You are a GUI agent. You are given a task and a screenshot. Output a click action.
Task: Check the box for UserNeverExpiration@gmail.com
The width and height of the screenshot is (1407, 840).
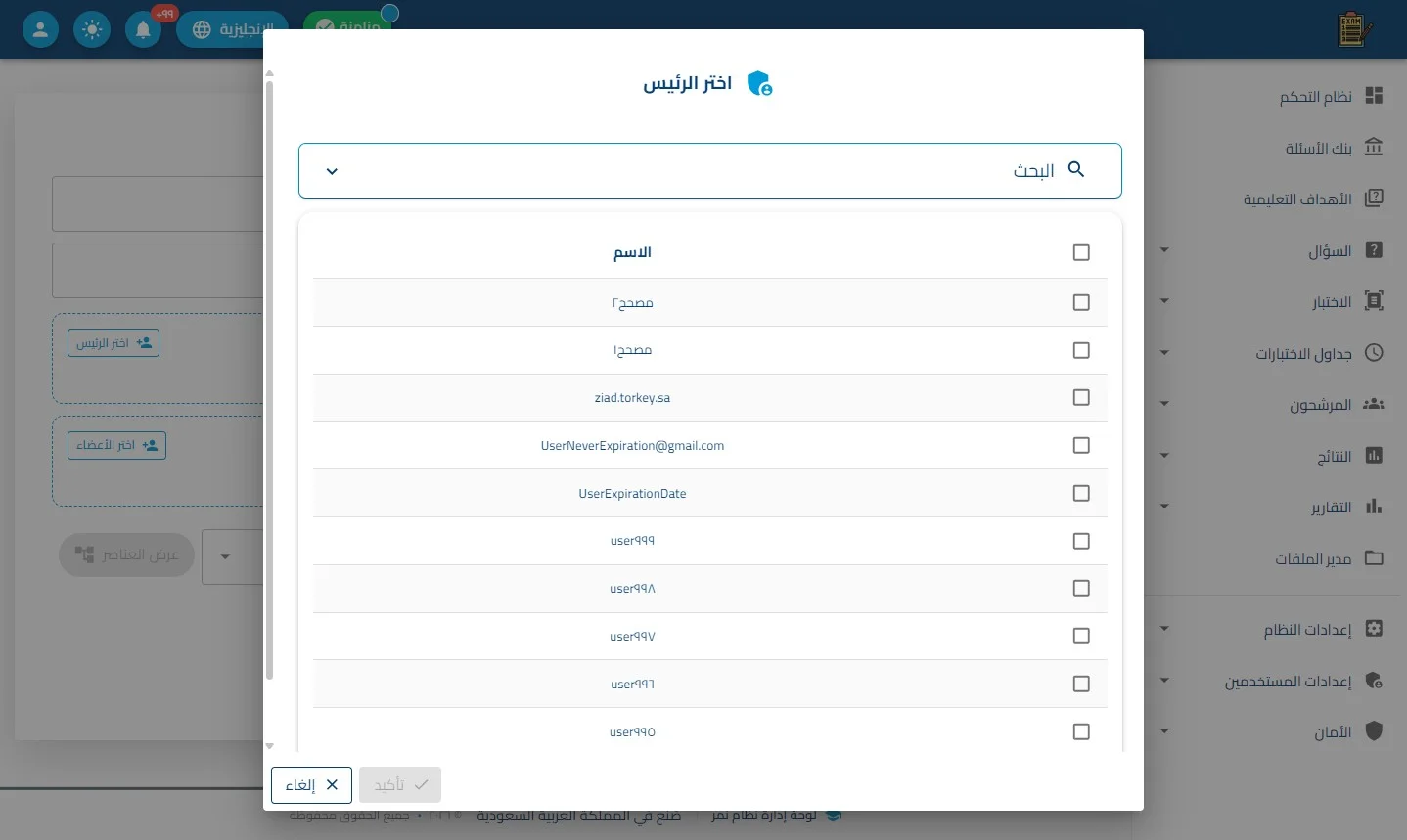[1081, 445]
